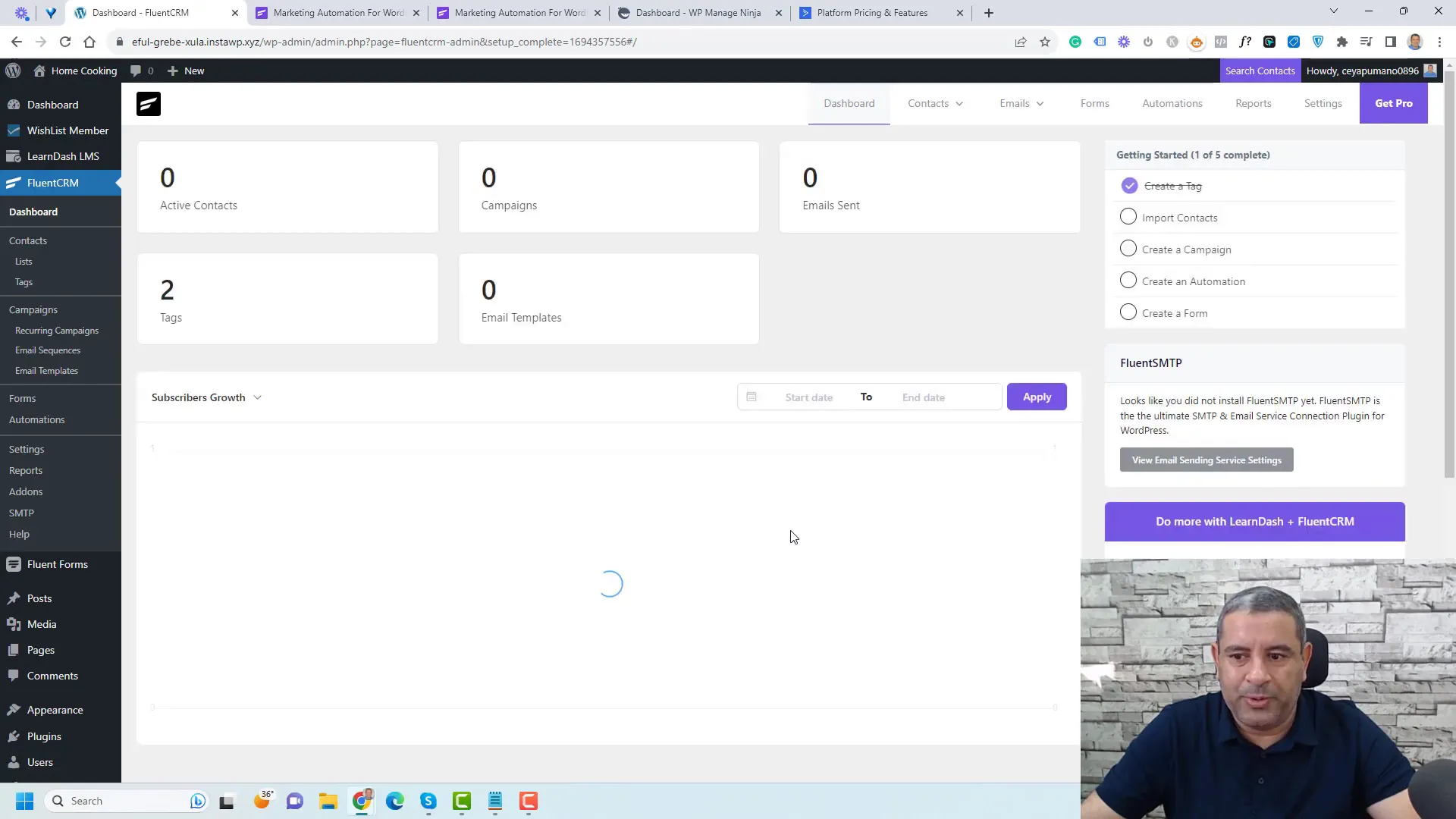This screenshot has width=1456, height=819.
Task: Open the Windows Start menu
Action: point(24,801)
